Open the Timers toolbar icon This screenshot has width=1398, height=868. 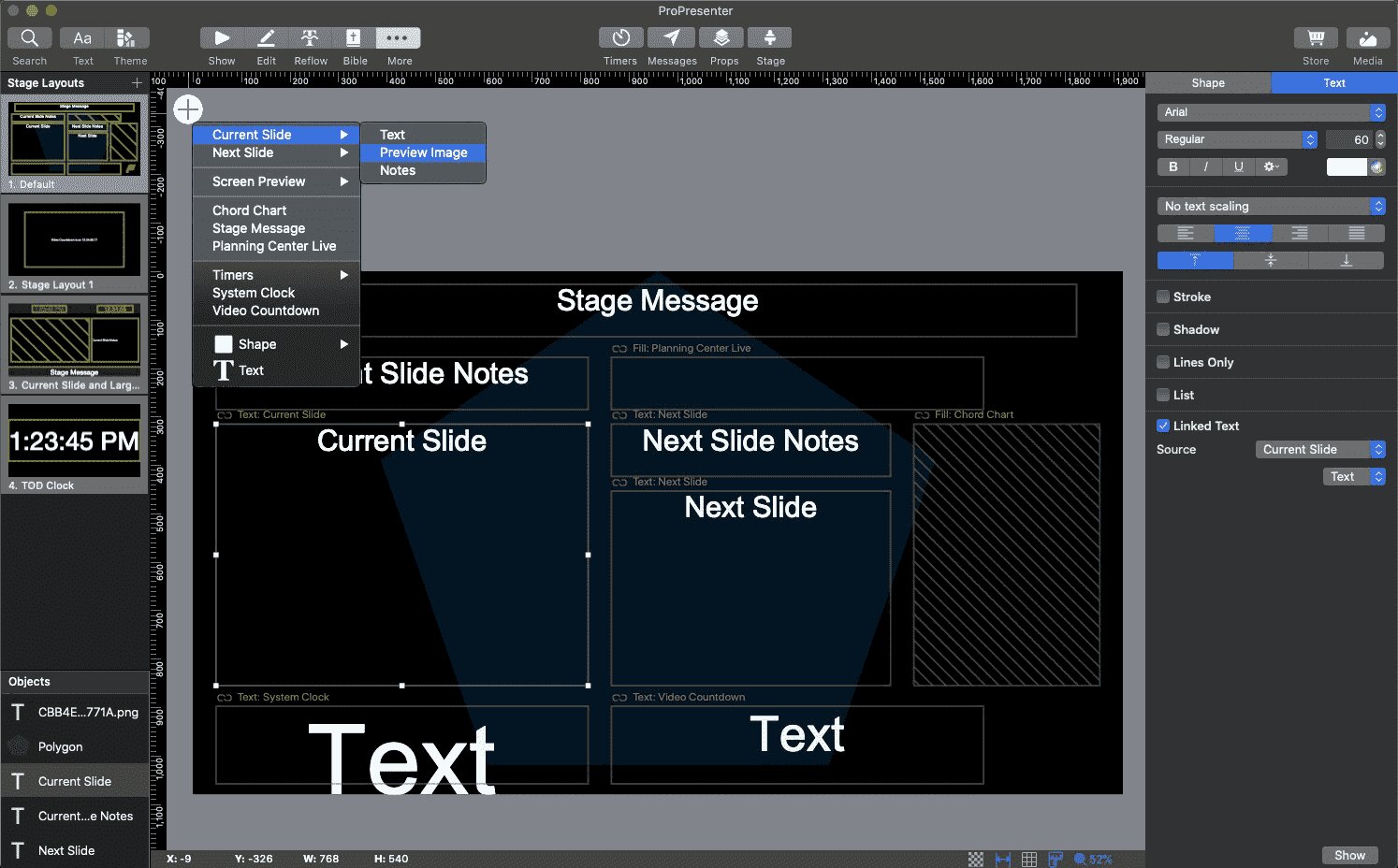click(x=620, y=37)
